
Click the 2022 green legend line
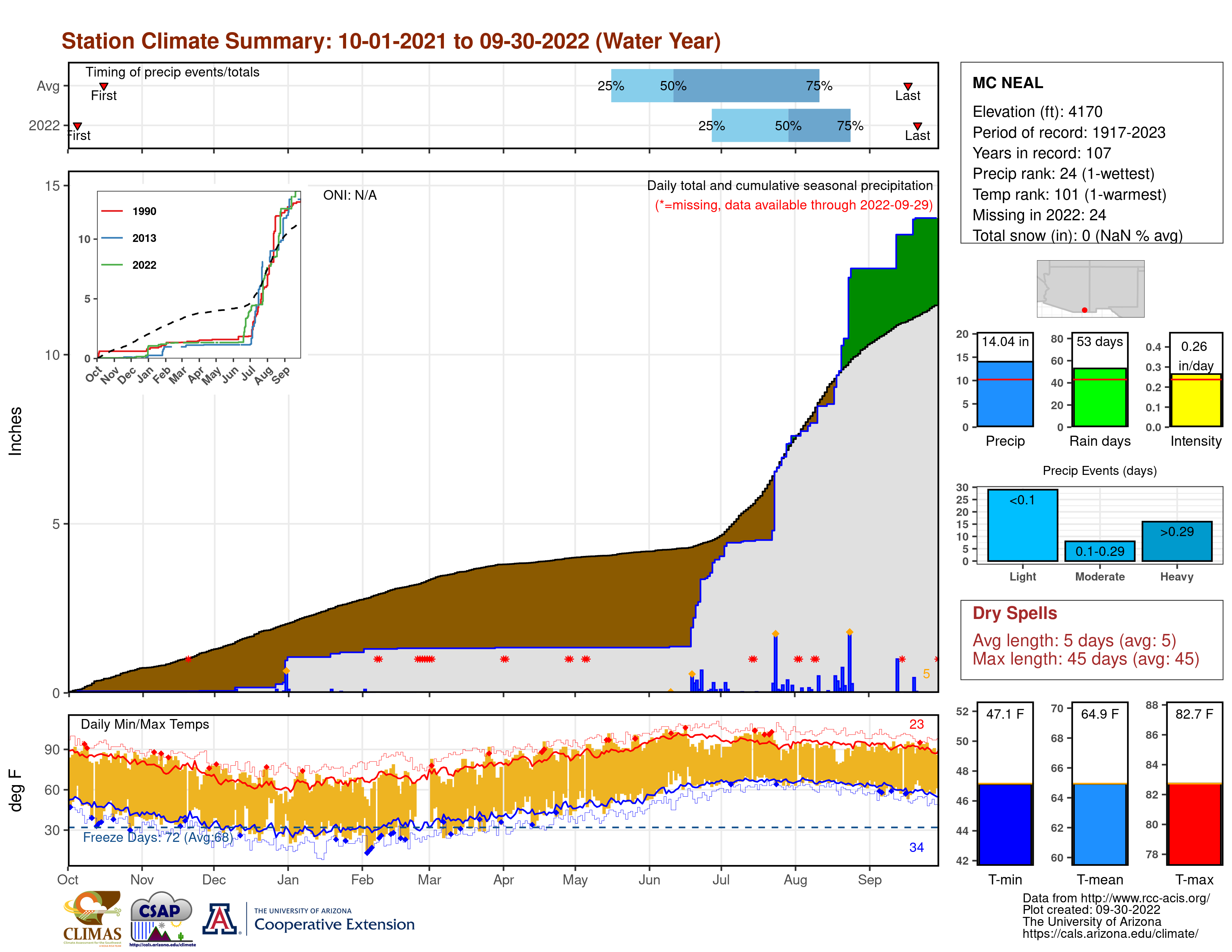coord(112,265)
